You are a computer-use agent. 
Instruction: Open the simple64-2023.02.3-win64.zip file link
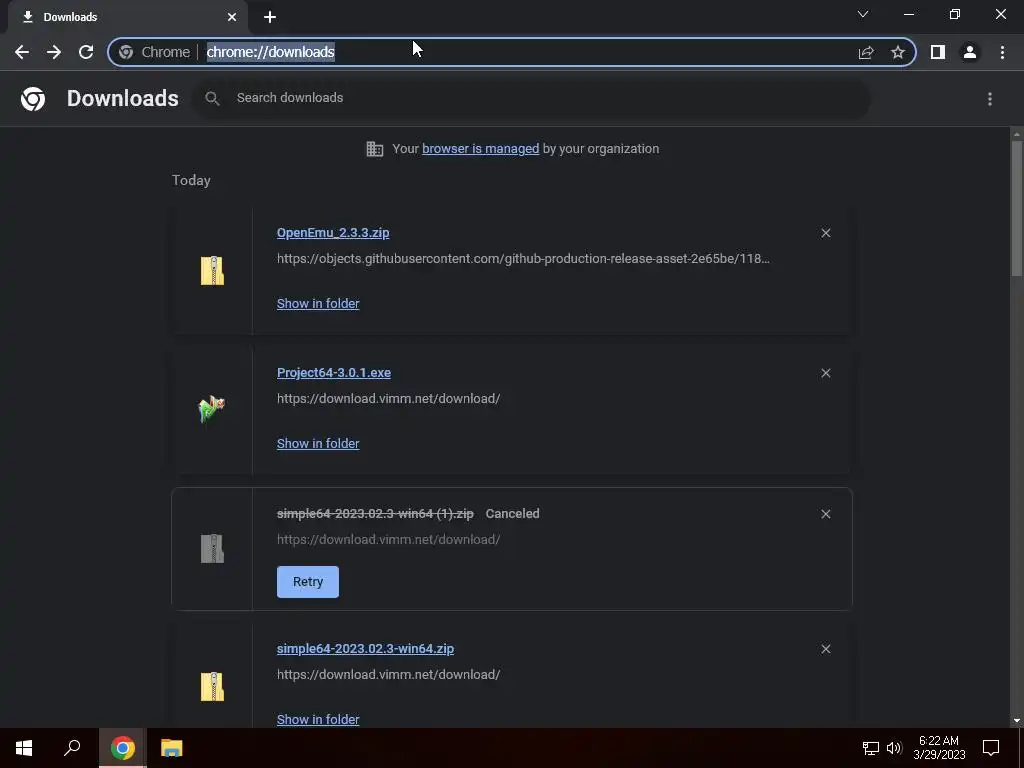[x=365, y=648]
